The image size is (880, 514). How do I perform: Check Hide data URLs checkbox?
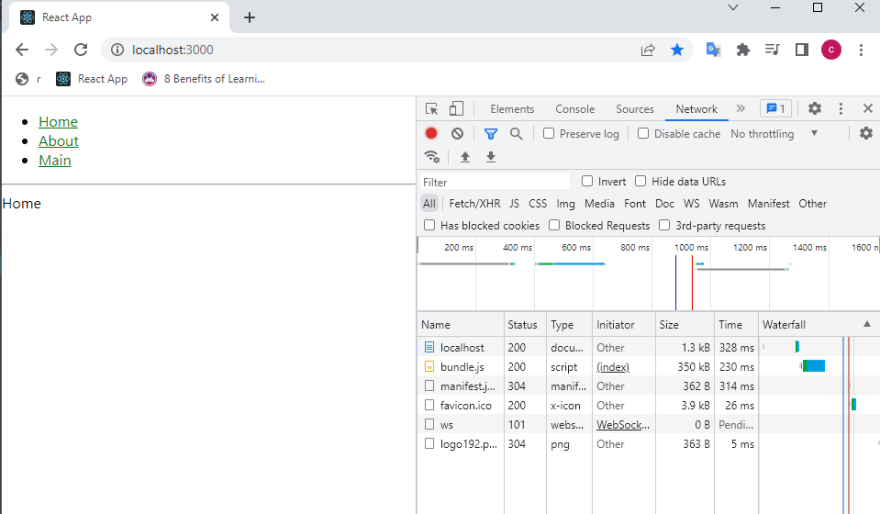point(640,181)
